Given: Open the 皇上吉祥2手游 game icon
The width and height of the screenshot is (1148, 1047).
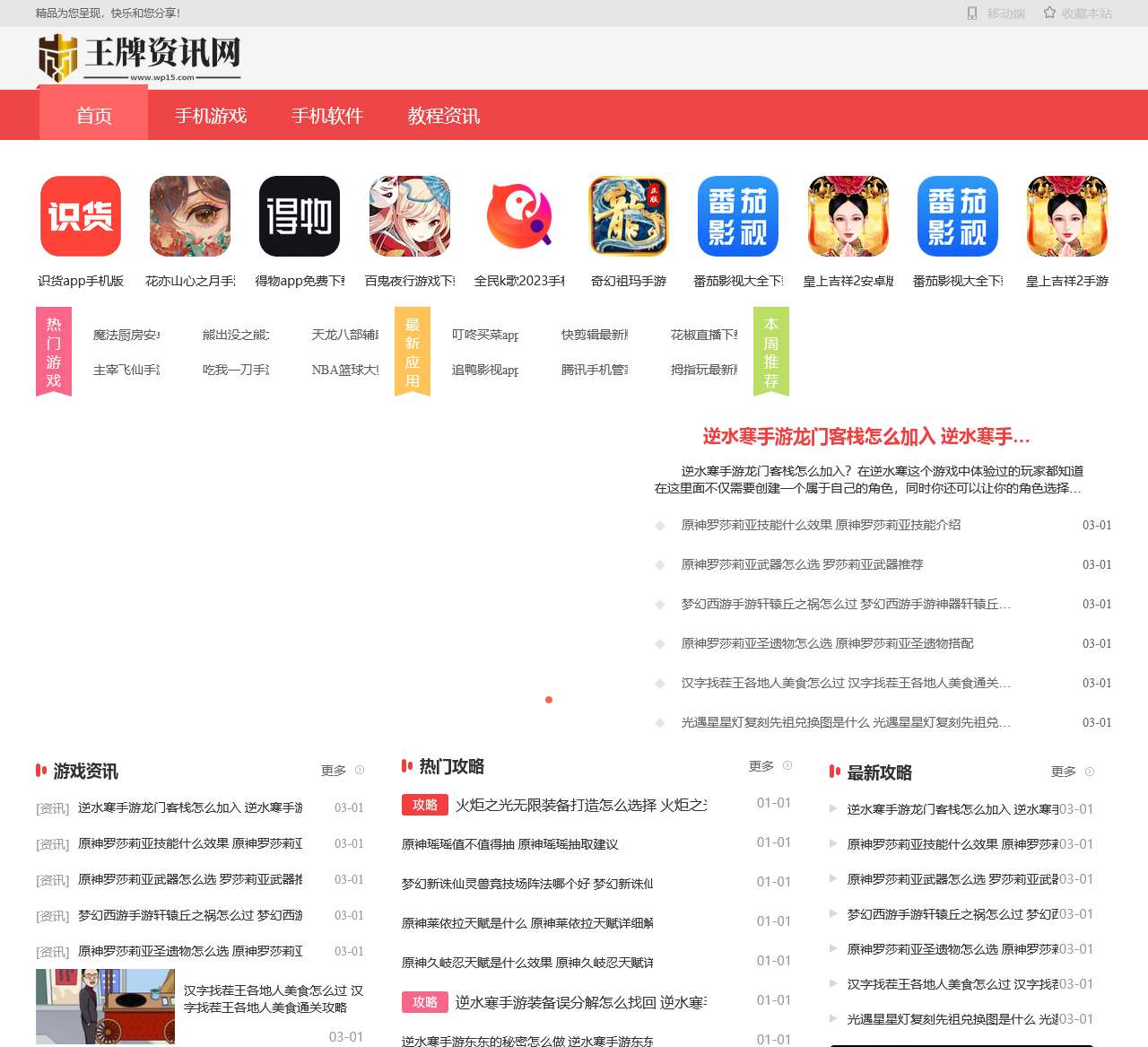Looking at the screenshot, I should 1067,216.
